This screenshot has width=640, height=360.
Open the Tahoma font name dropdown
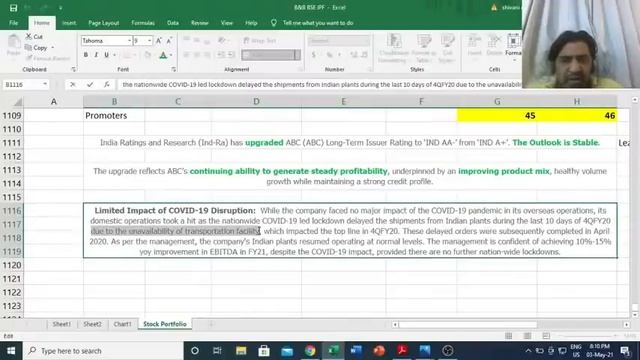(x=129, y=41)
